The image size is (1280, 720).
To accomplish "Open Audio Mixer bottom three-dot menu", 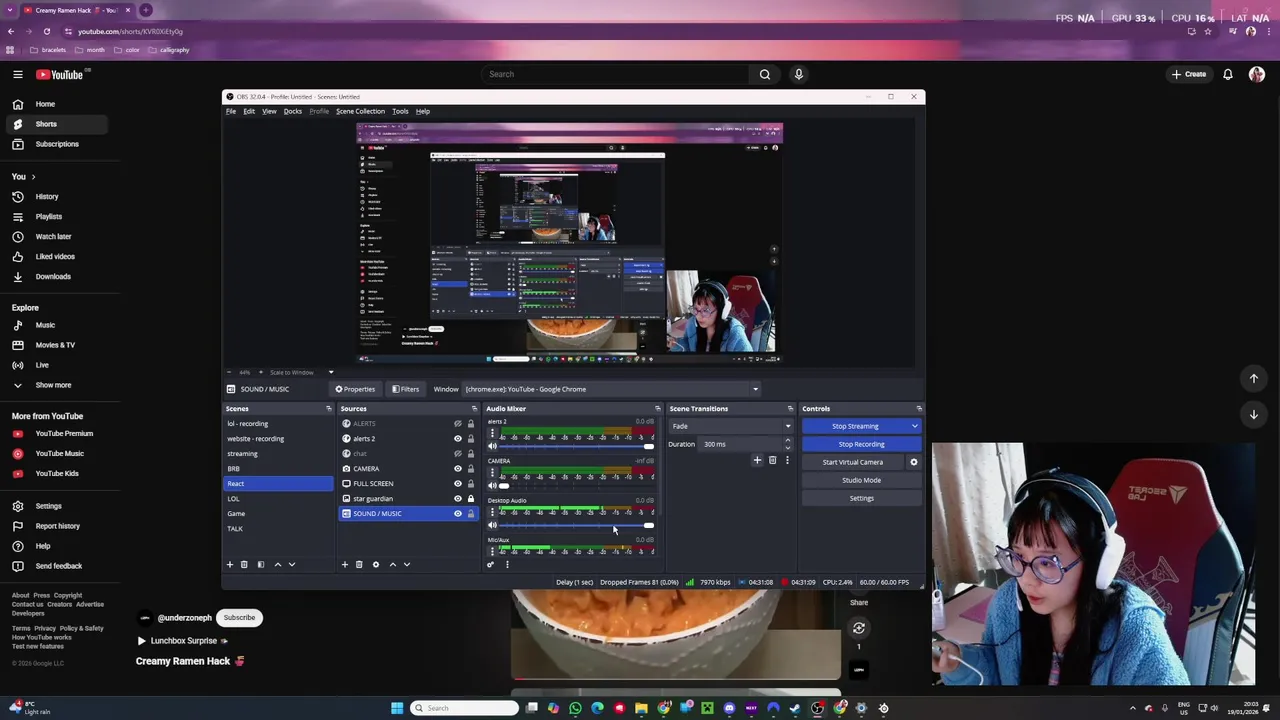I will point(507,564).
